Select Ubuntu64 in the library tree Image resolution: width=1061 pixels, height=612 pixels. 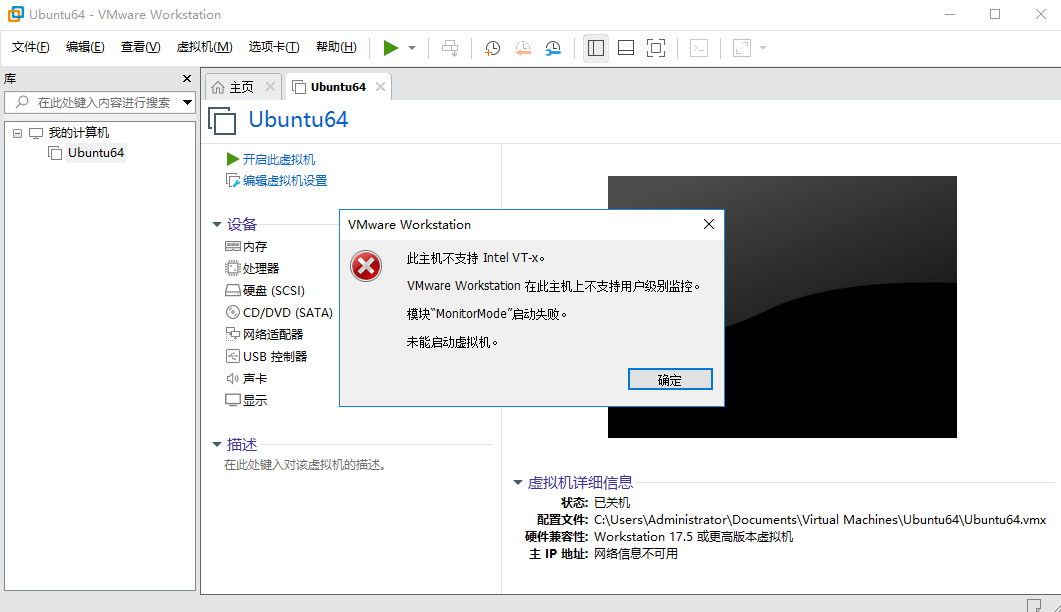point(95,153)
